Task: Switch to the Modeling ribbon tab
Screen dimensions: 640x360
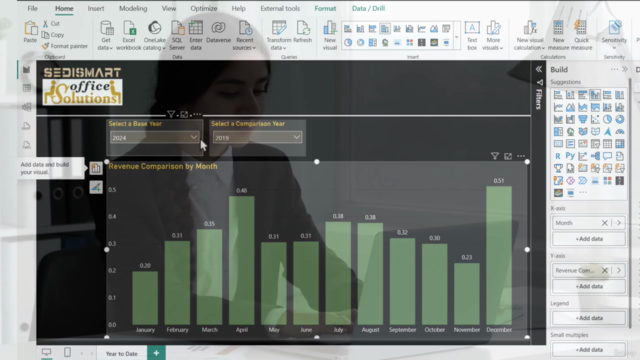Action: (x=133, y=9)
